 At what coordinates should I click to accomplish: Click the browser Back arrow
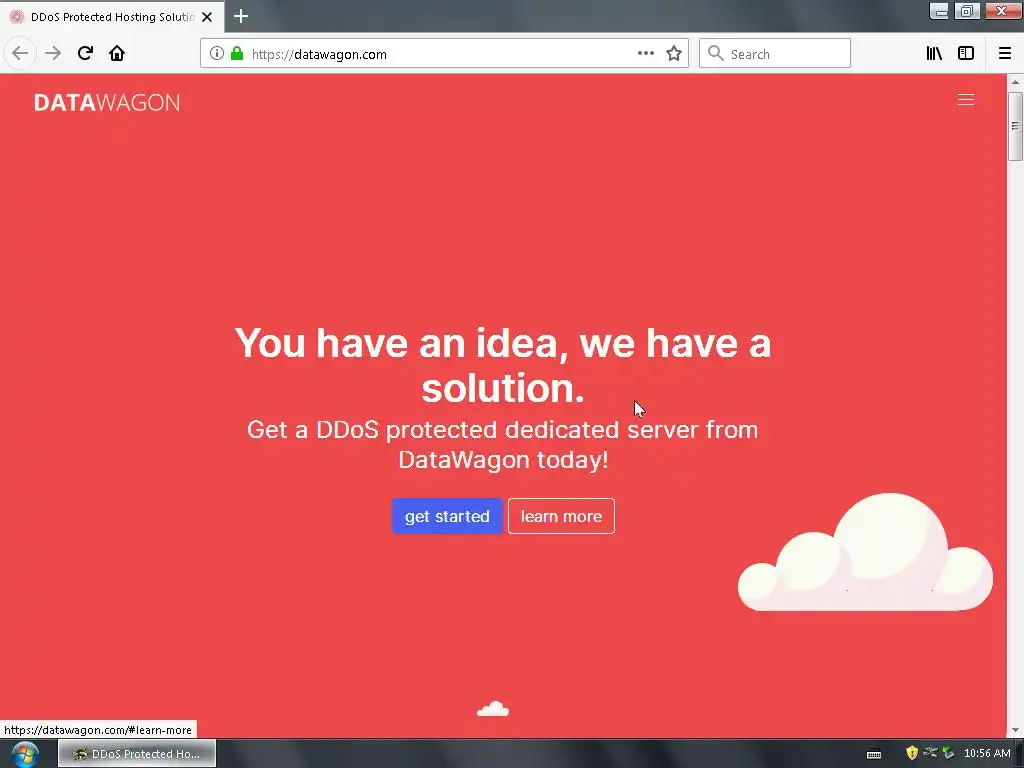(20, 53)
